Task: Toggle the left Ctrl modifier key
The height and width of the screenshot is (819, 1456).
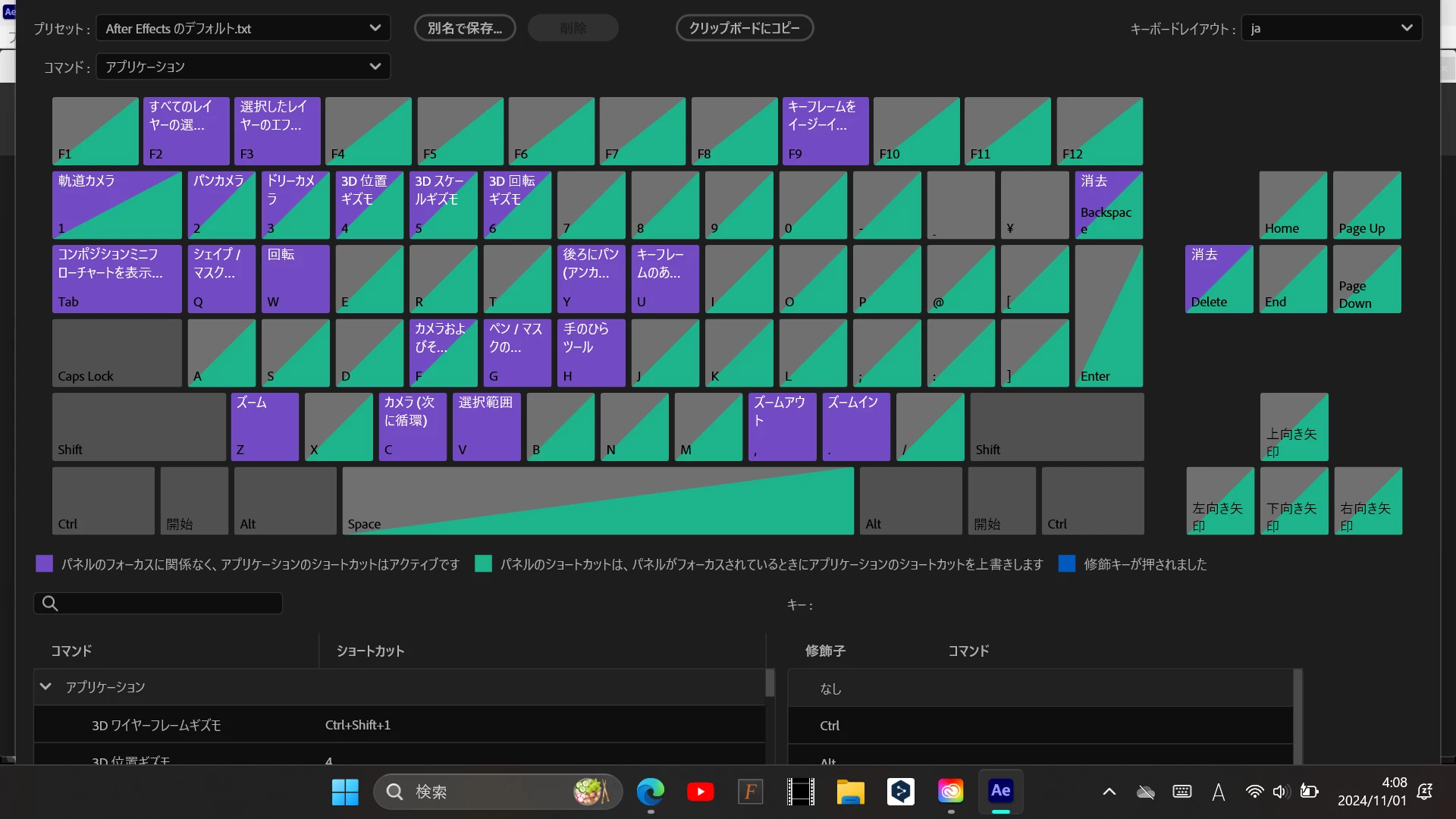Action: [x=103, y=501]
